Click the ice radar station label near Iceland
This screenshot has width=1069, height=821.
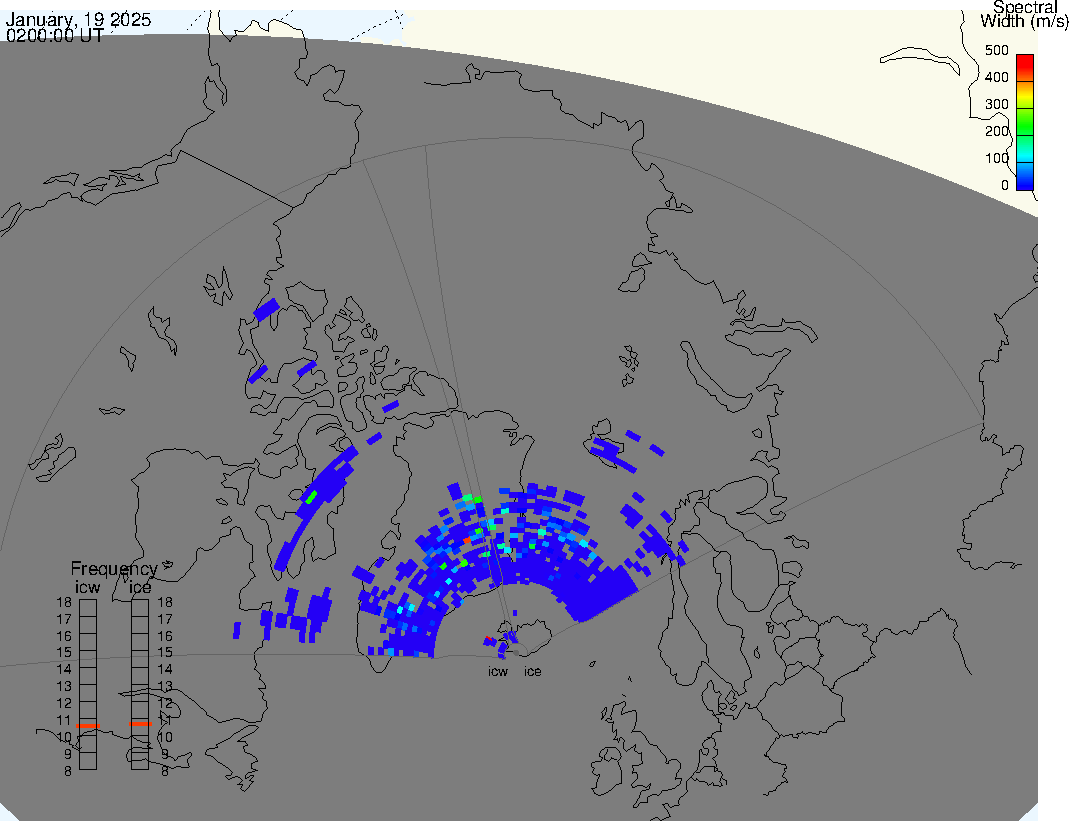[532, 672]
